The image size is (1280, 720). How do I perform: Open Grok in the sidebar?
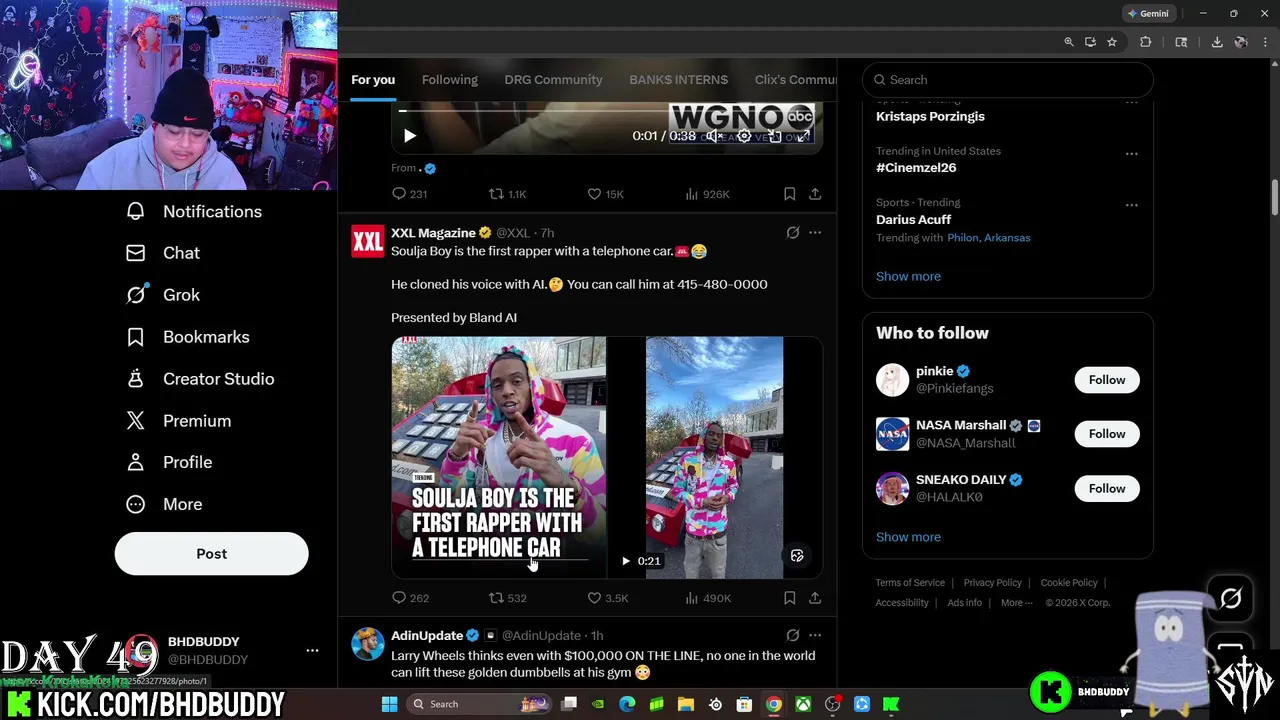pos(163,295)
